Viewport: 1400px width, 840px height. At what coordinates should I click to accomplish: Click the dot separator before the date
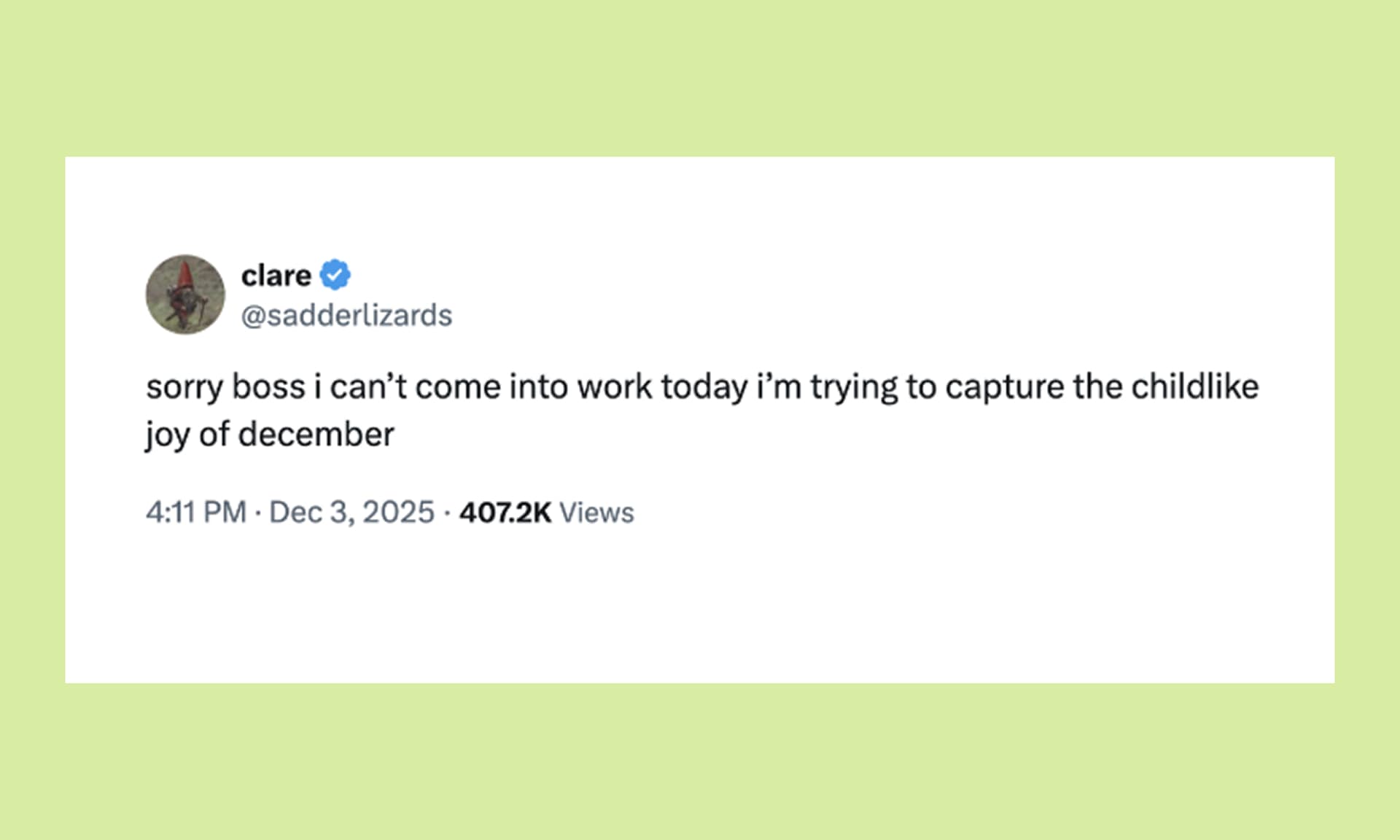coord(258,513)
